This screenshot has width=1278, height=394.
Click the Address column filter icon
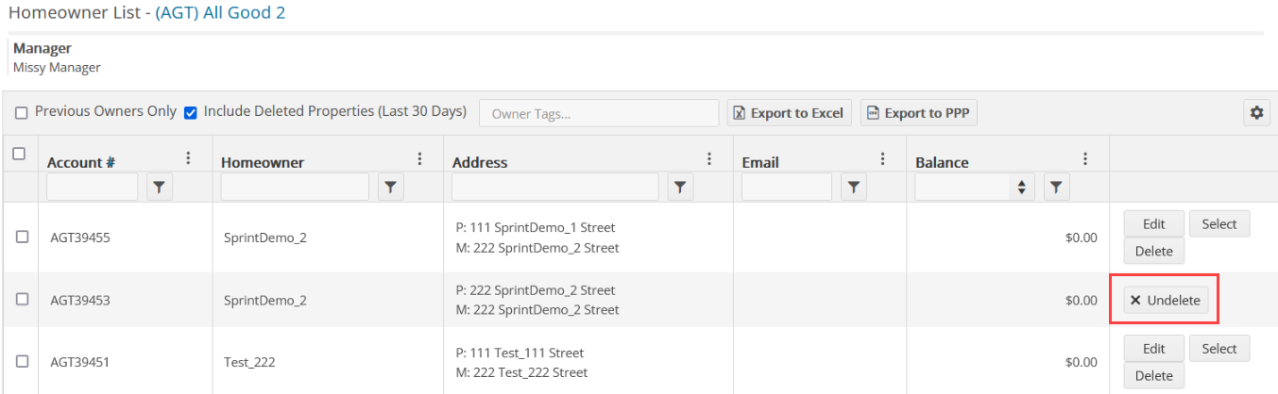tap(680, 187)
